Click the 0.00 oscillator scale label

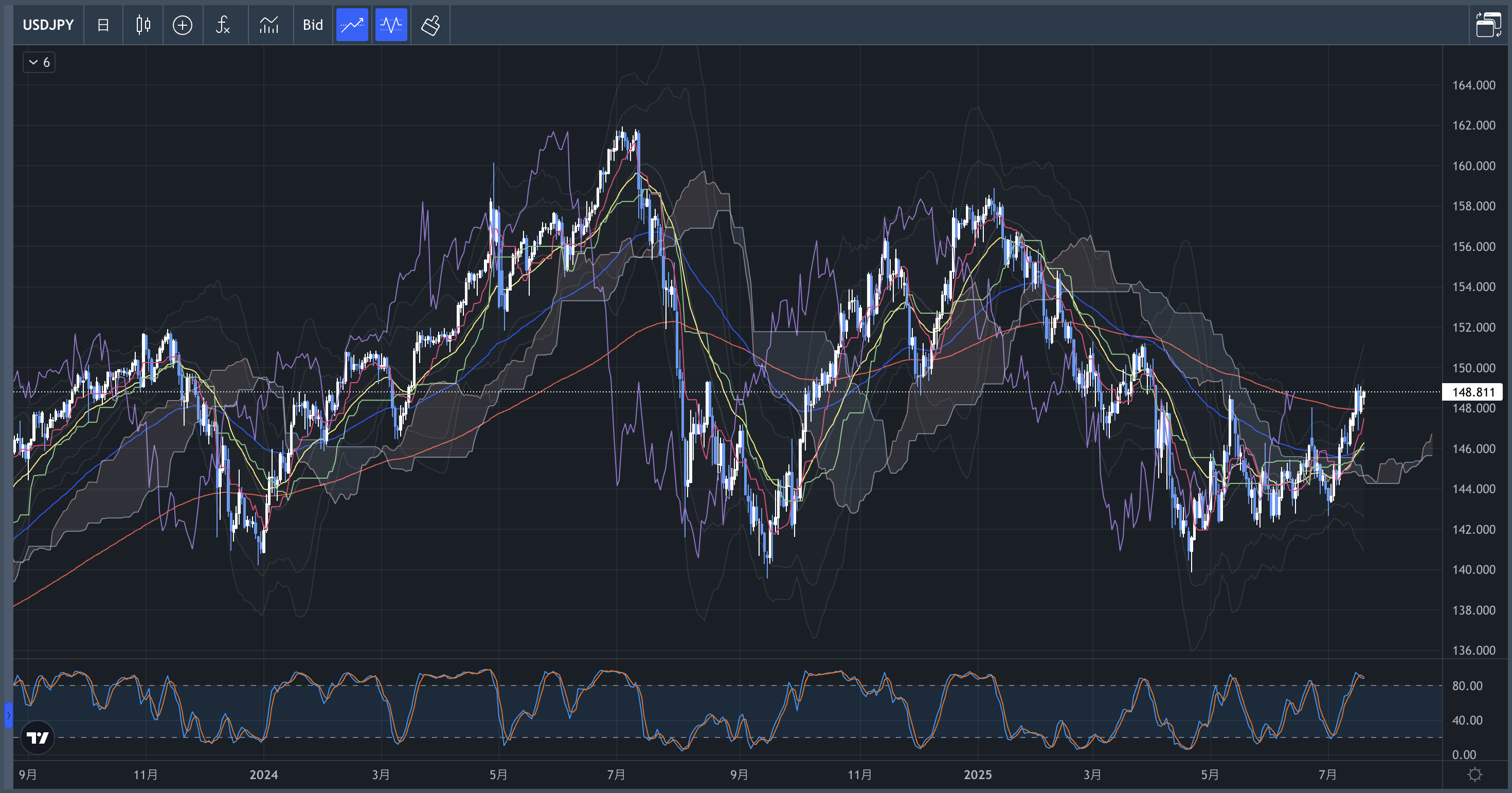[1464, 755]
